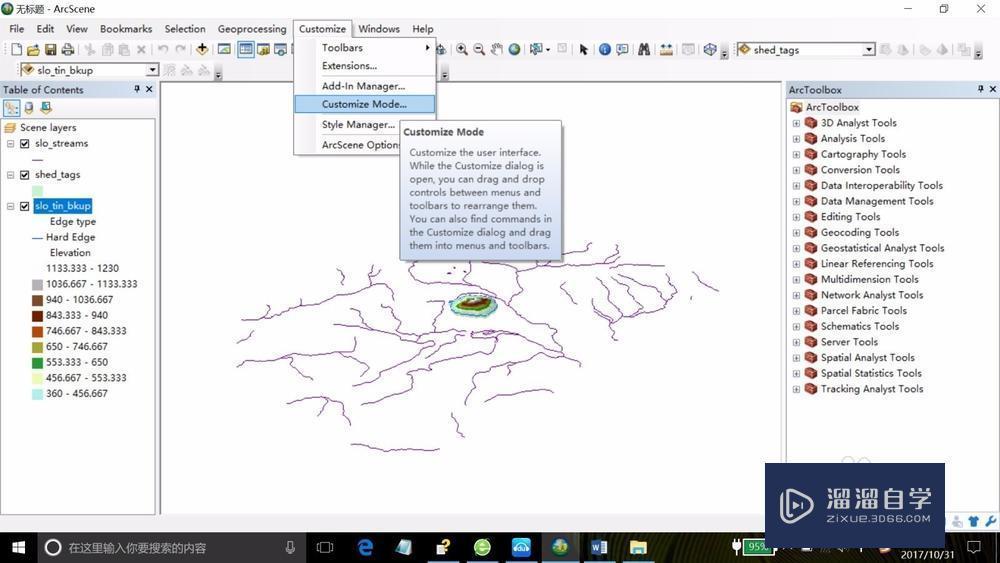Collapse the shed_tags layer legend

(x=10, y=175)
